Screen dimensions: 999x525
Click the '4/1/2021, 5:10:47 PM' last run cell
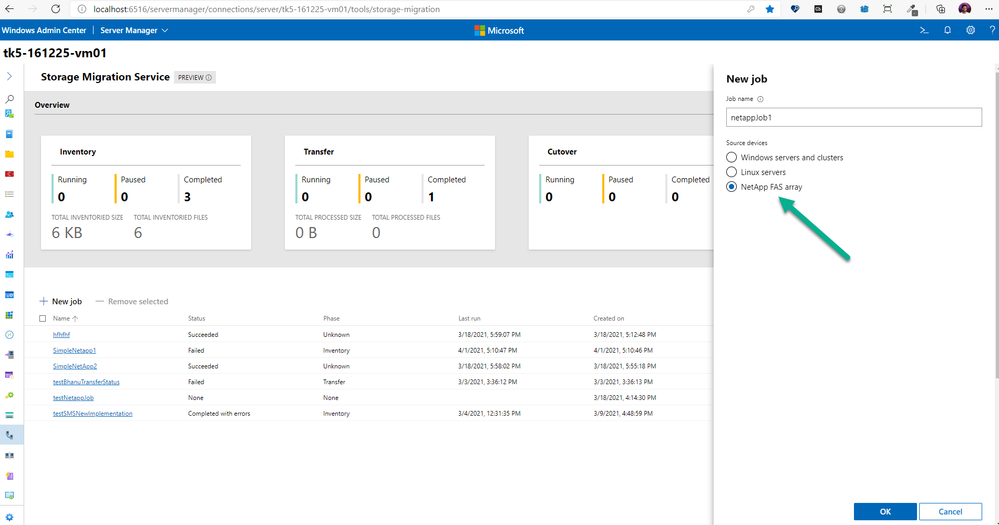pyautogui.click(x=487, y=350)
